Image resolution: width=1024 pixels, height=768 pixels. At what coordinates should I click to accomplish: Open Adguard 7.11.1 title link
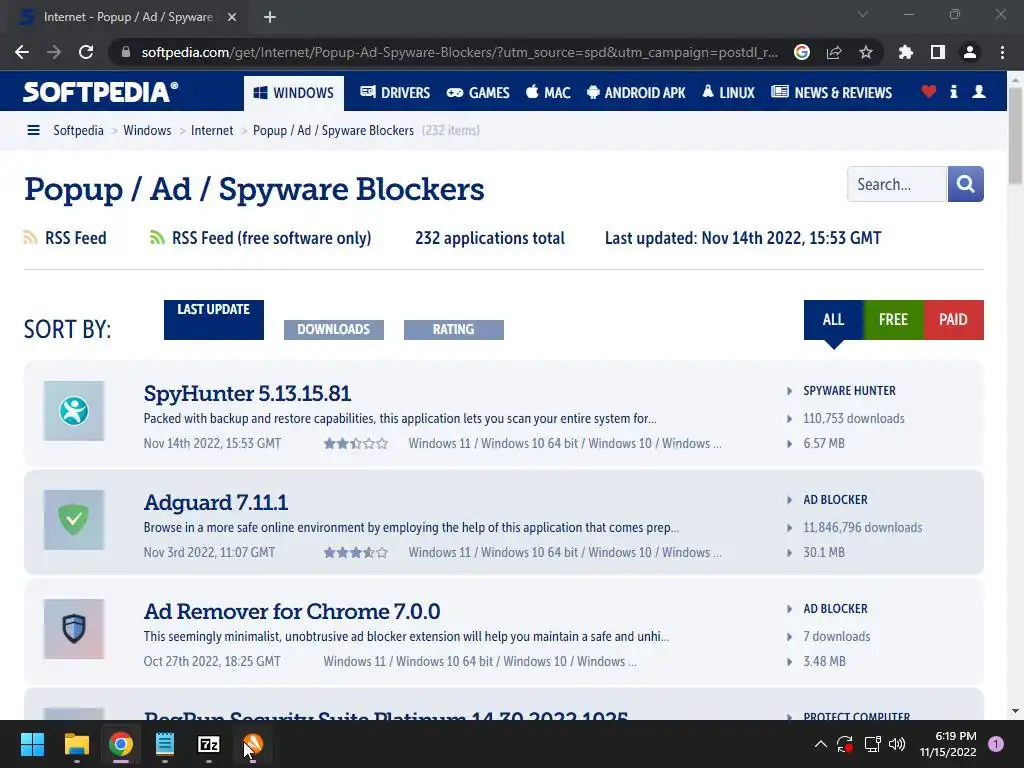(x=216, y=503)
